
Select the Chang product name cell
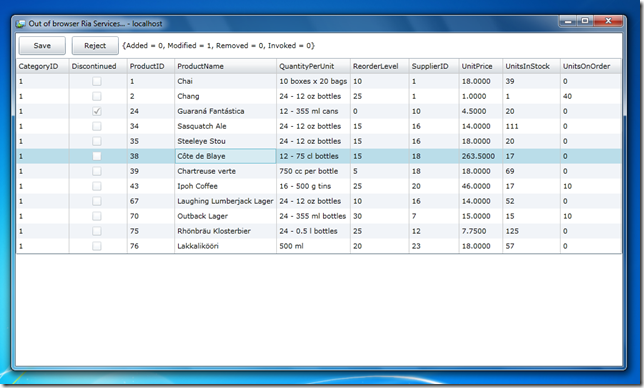[225, 96]
